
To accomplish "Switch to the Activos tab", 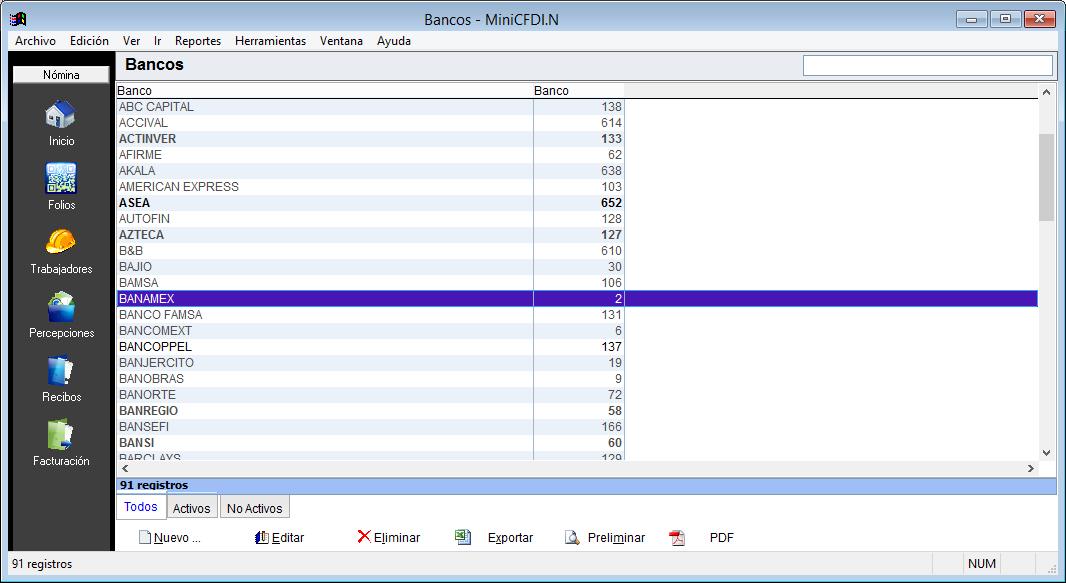I will pyautogui.click(x=191, y=508).
